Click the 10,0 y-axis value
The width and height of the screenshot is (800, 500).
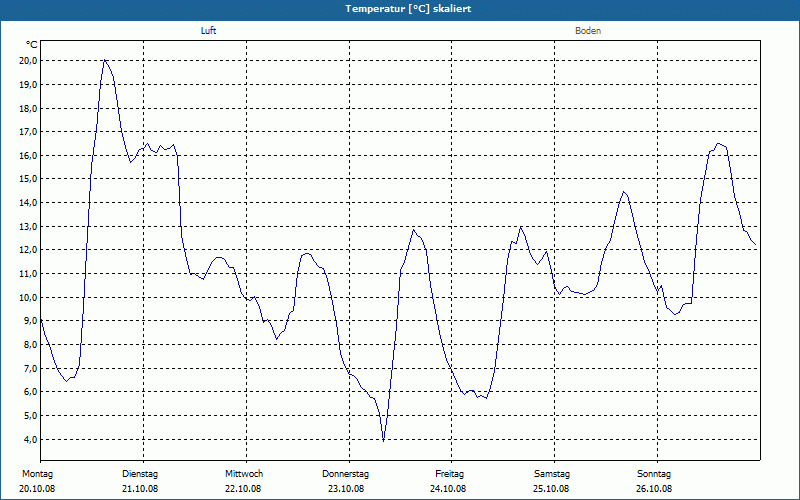(x=29, y=297)
